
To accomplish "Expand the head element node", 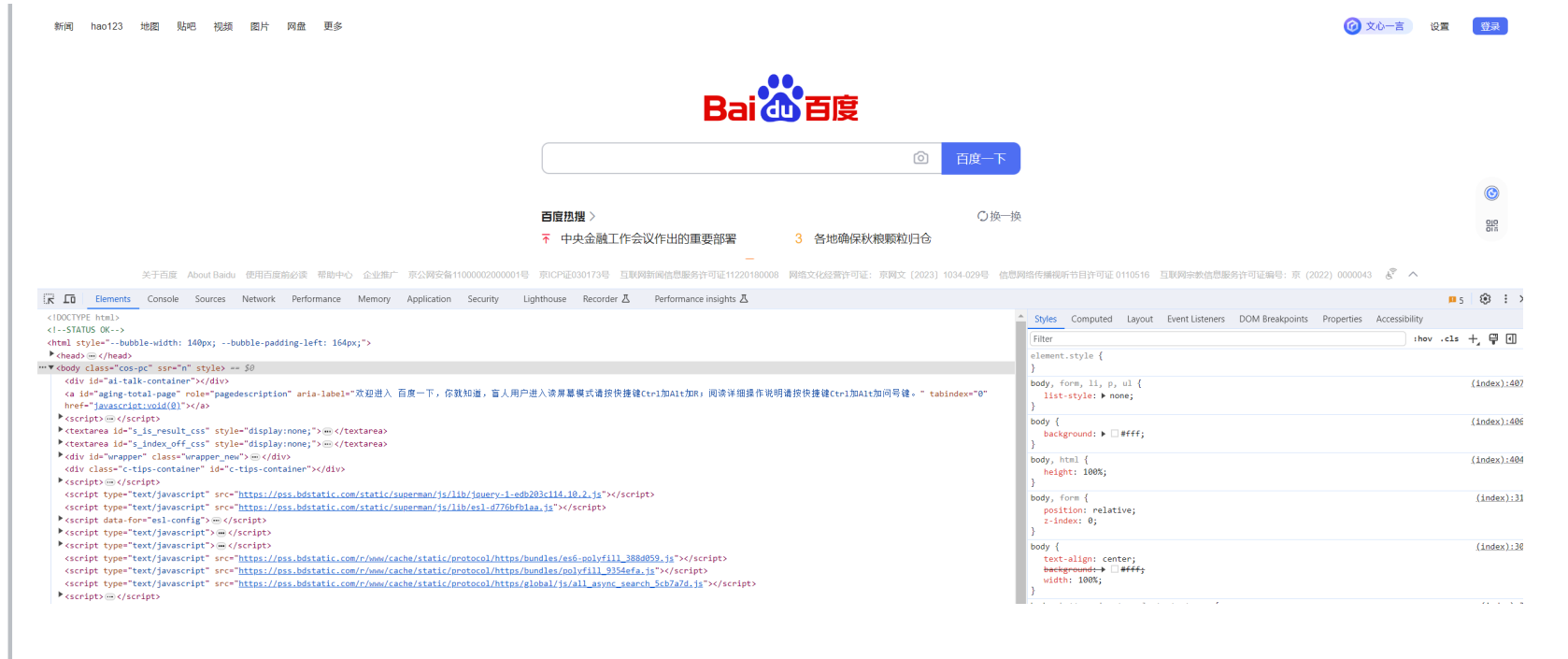I will click(x=51, y=354).
